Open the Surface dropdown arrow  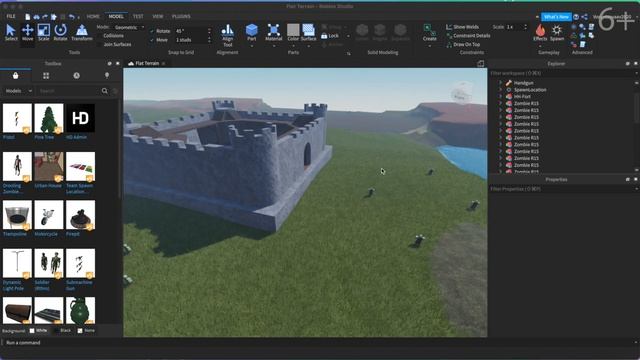(308, 46)
